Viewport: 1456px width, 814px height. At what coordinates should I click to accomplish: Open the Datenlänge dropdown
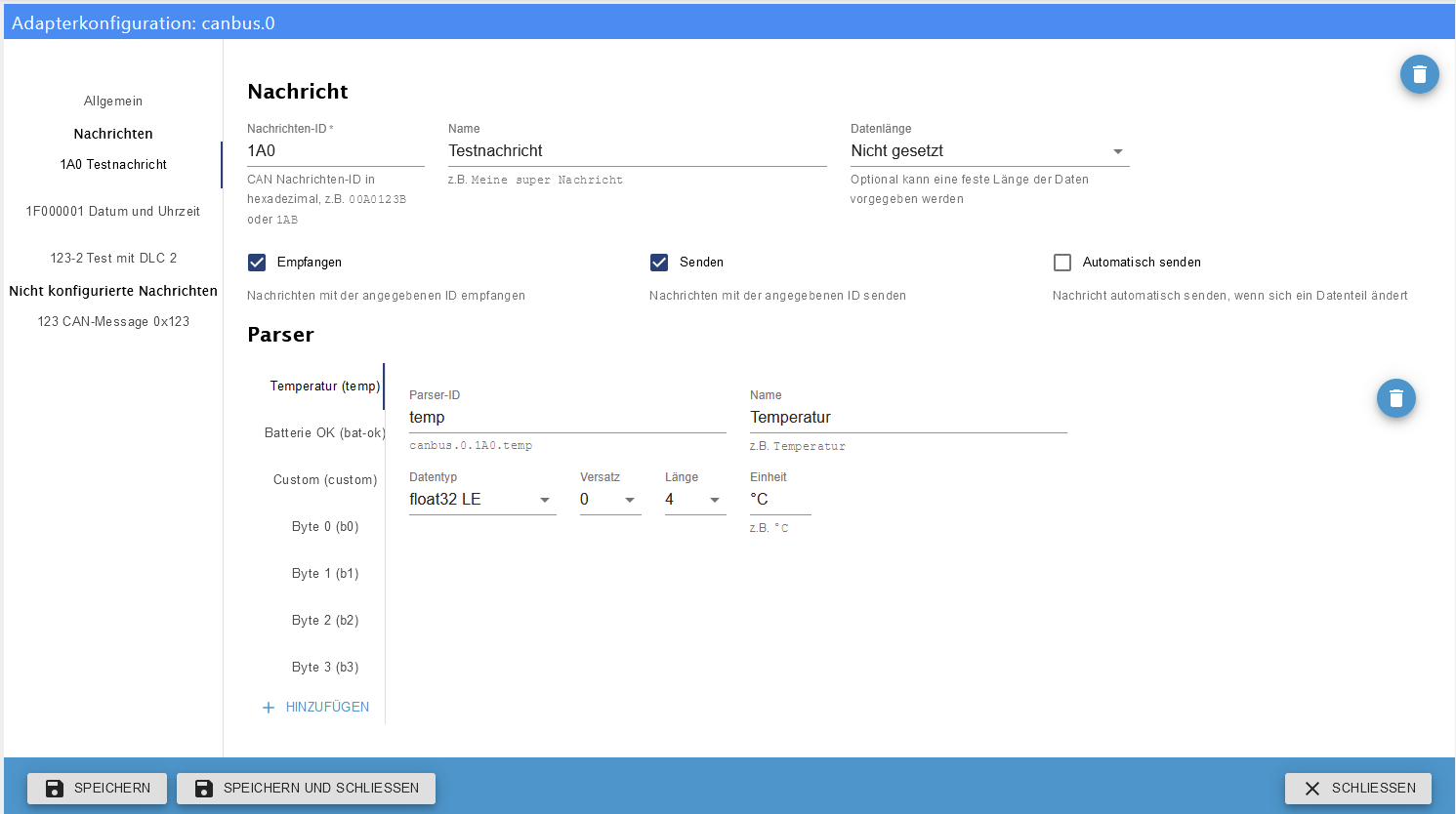pyautogui.click(x=989, y=151)
